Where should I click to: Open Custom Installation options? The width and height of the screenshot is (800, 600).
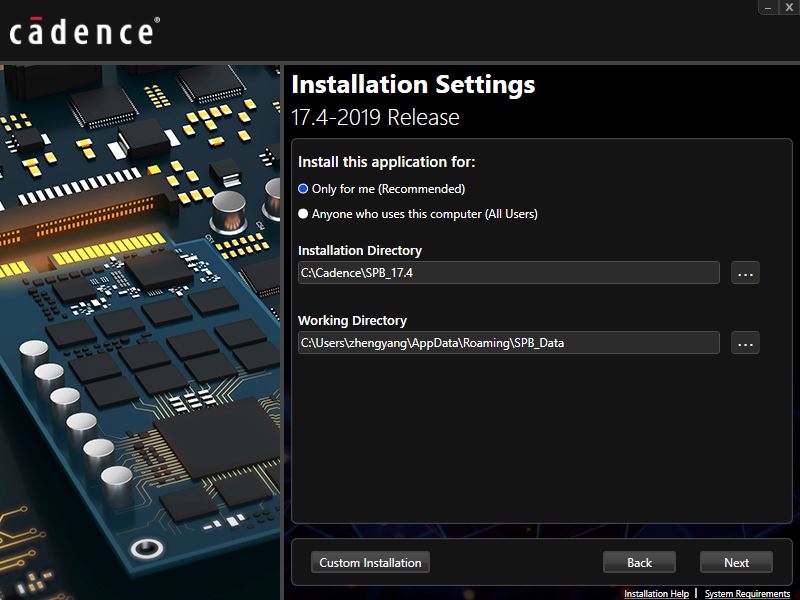pos(370,562)
